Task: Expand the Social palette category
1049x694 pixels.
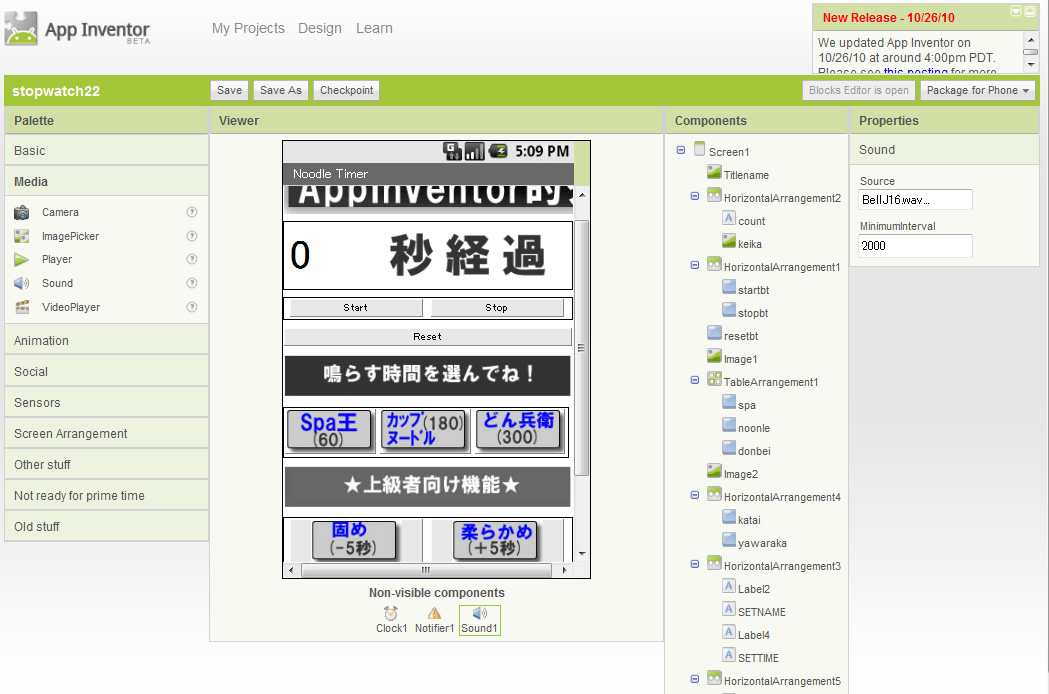Action: [x=106, y=371]
